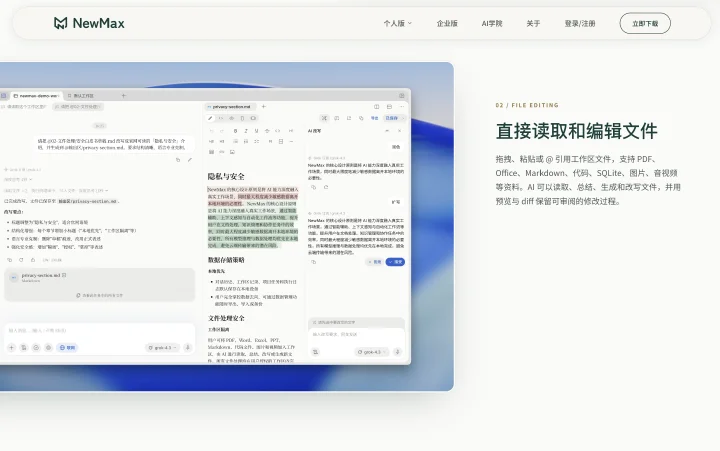Open the grok-4.3 model dropdown in the chat input
Screen dimensions: 720x451
[x=163, y=348]
